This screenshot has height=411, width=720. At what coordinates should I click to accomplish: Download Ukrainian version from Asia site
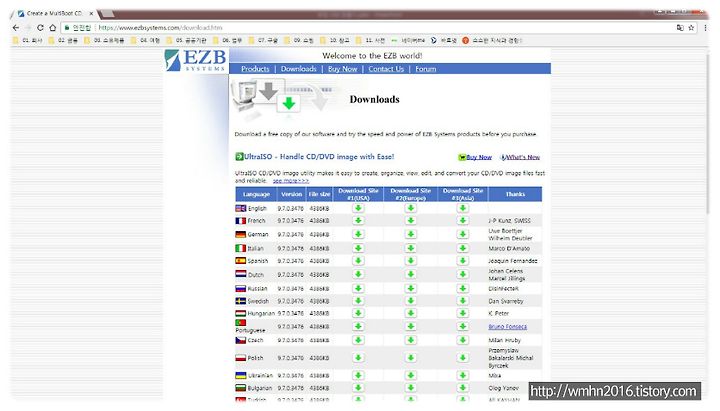pos(463,375)
